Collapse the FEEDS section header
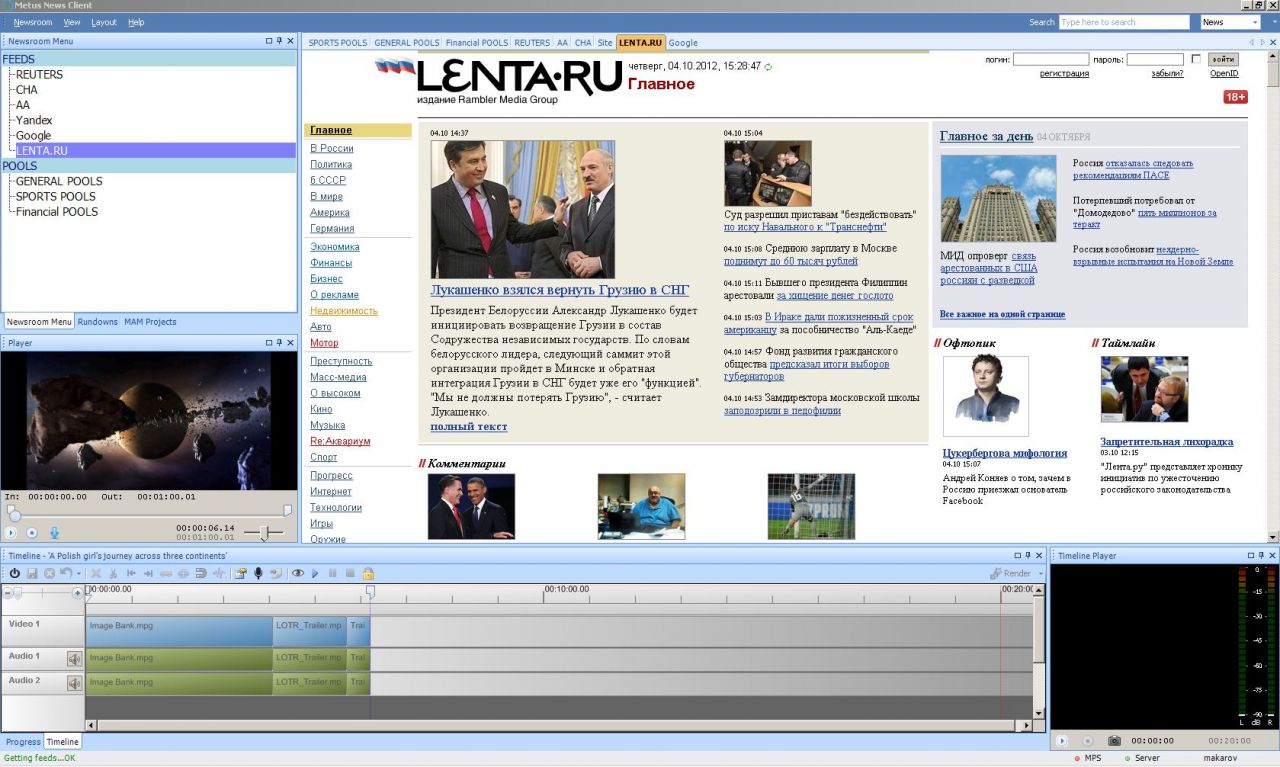Viewport: 1280px width, 767px height. pyautogui.click(x=149, y=60)
